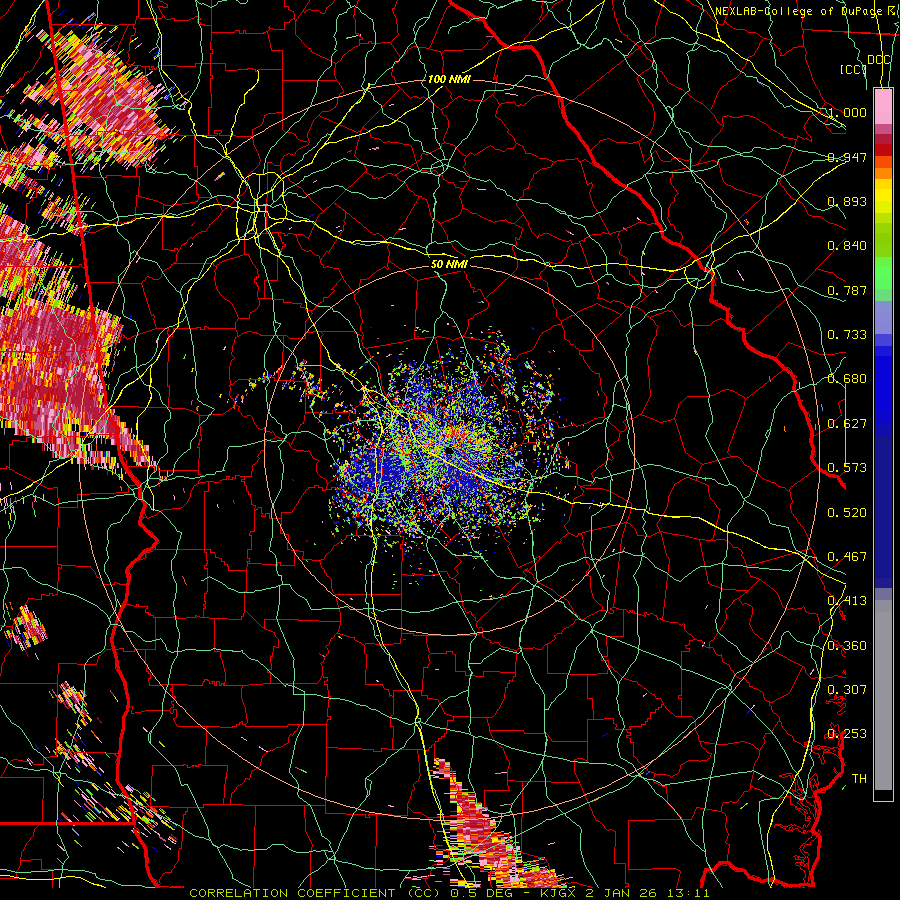
Task: Click the Correlation Coefficient caption at bottom
Action: pos(449,893)
